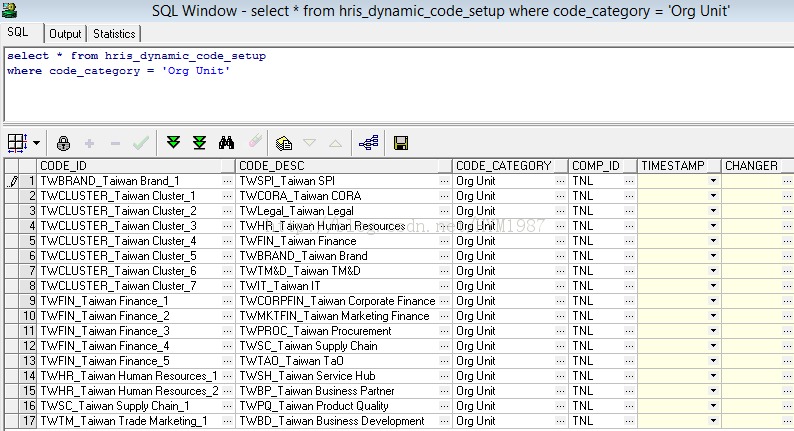Open TIMESTAMP dropdown for row 9
Image resolution: width=794 pixels, height=431 pixels.
coord(713,301)
